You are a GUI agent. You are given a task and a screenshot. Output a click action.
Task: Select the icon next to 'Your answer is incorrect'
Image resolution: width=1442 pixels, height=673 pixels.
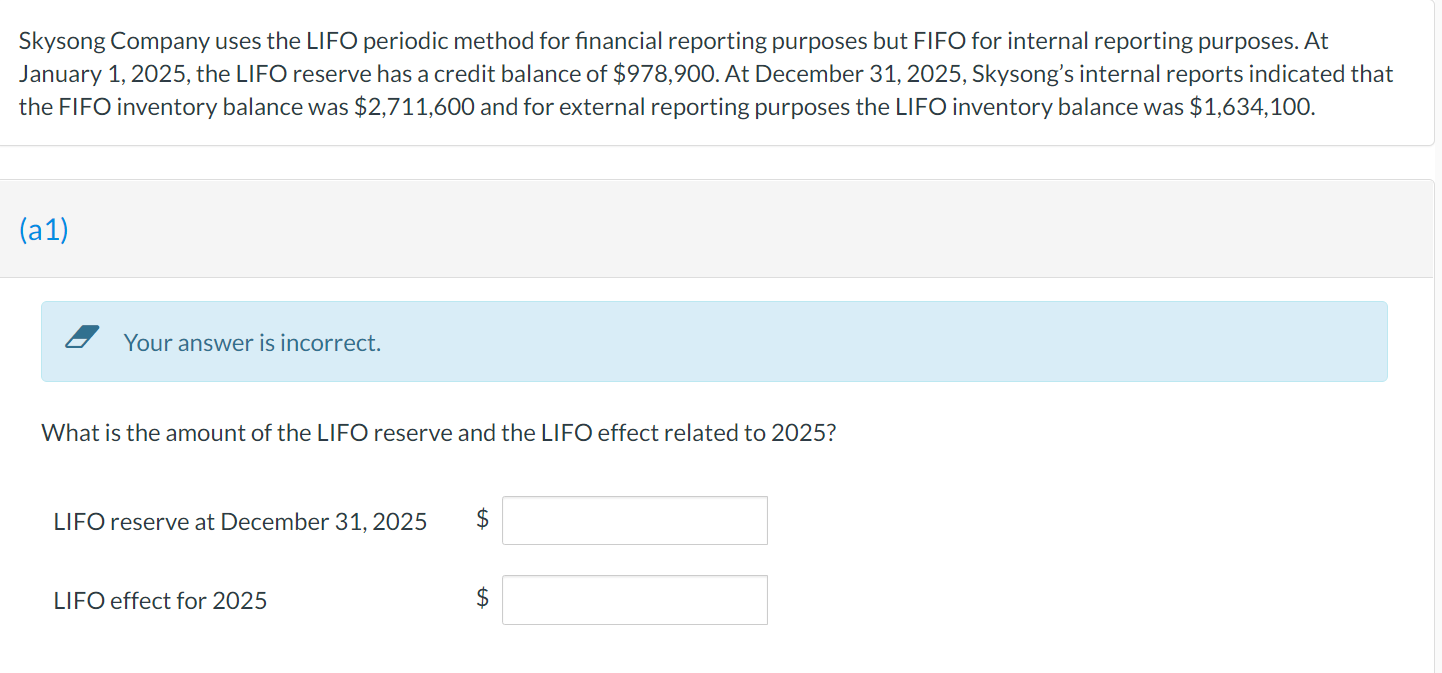tap(83, 339)
